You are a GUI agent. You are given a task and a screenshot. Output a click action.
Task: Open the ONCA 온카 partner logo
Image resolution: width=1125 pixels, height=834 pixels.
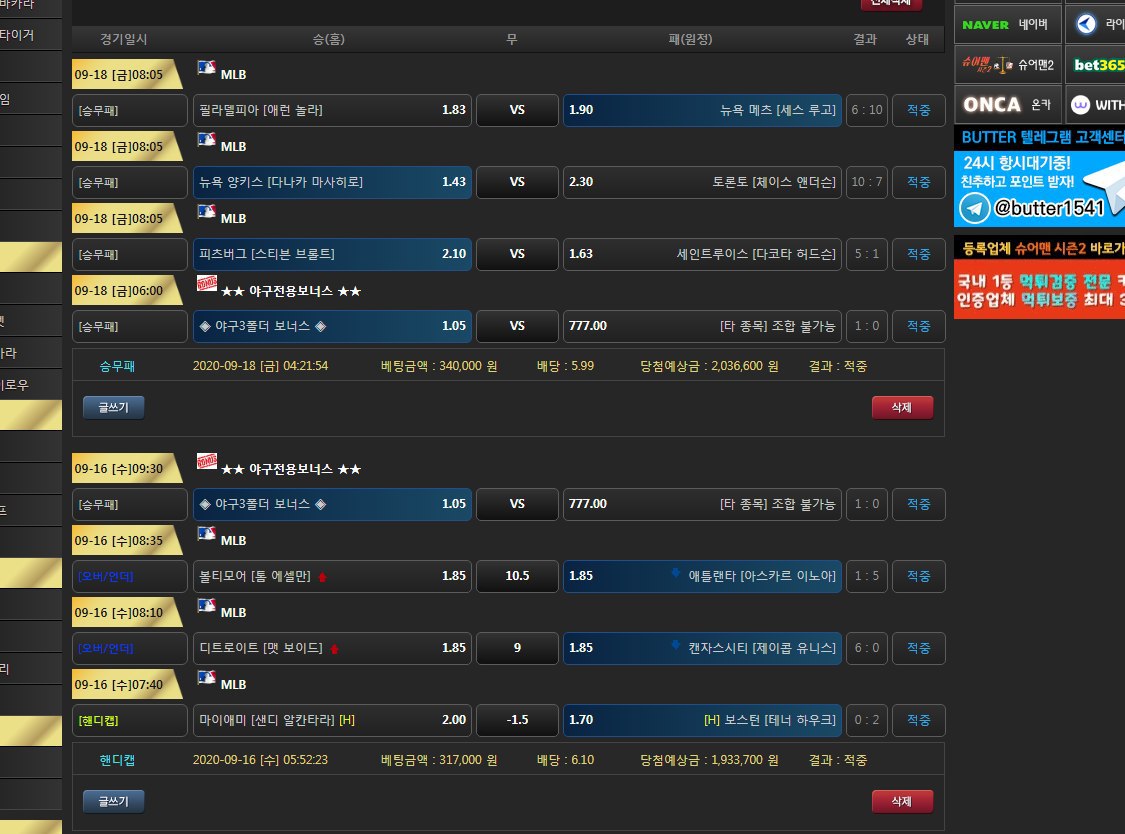click(x=1006, y=104)
